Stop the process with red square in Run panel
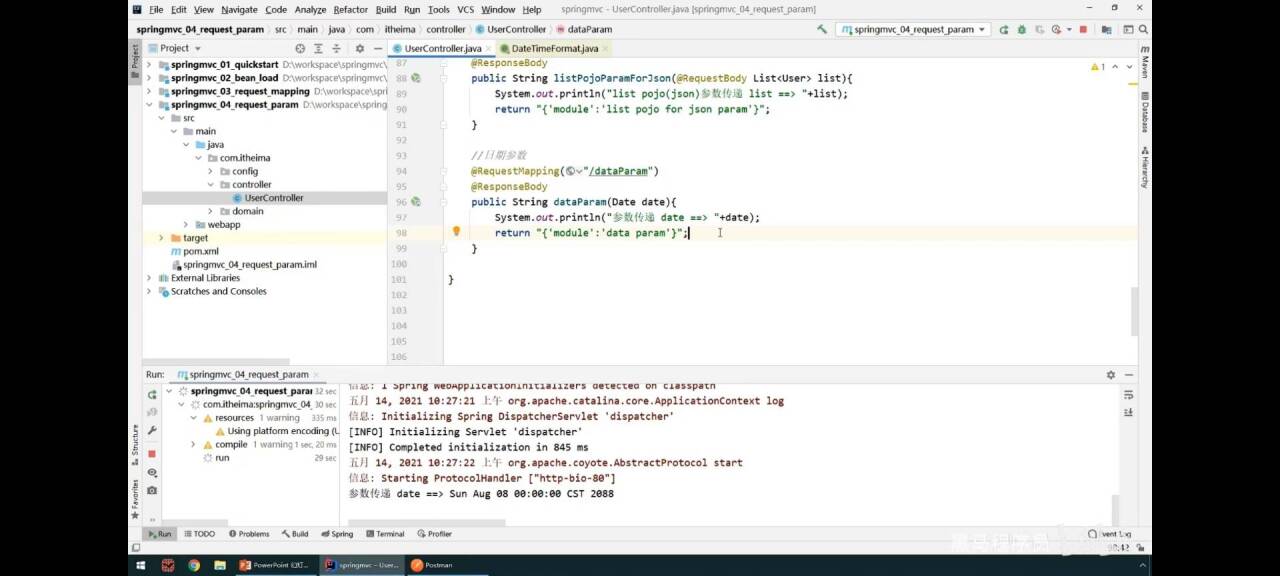Viewport: 1280px width, 576px height. [x=152, y=453]
